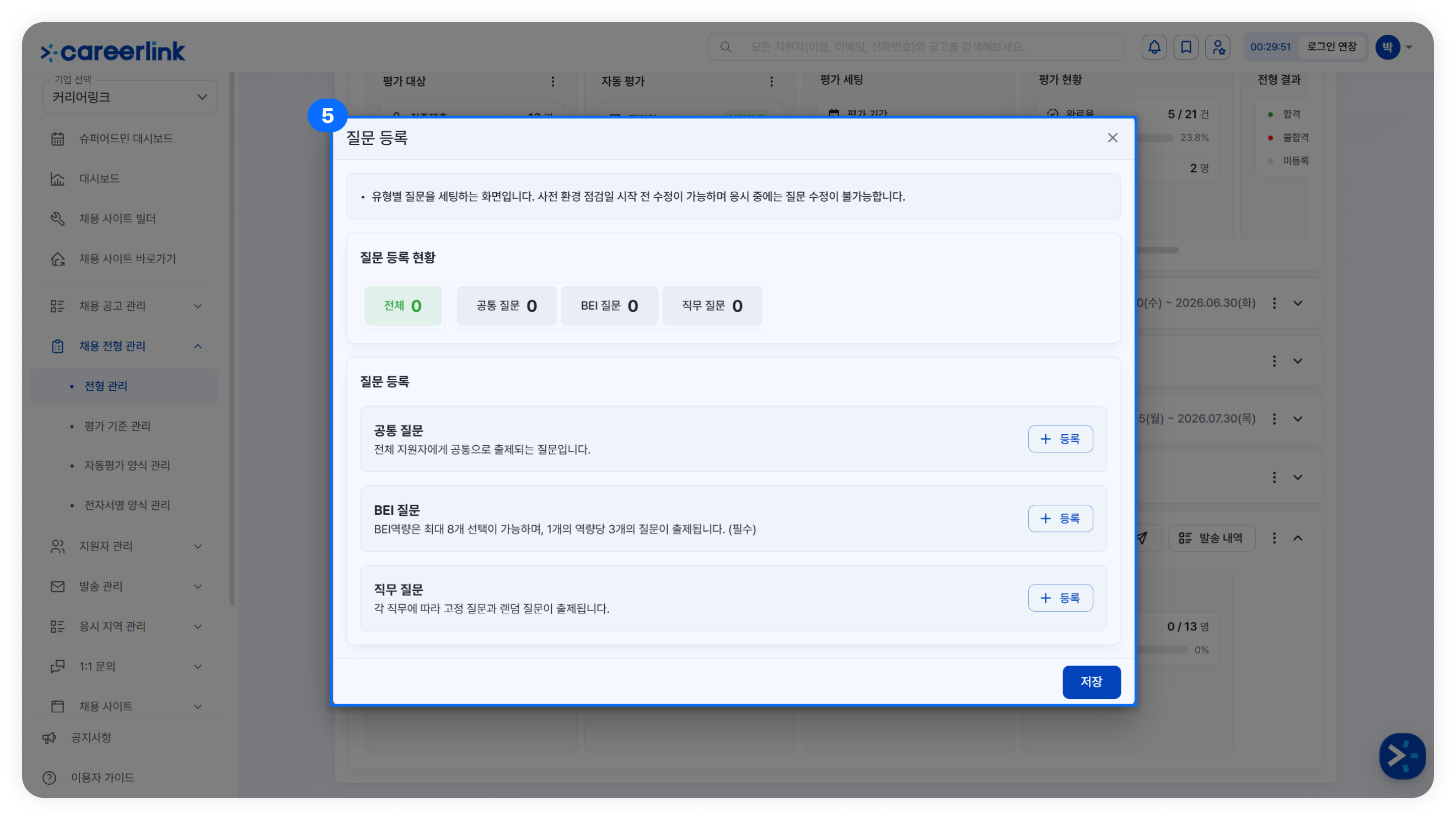
Task: Register a 직무 질문 with 등록 button
Action: (x=1060, y=598)
